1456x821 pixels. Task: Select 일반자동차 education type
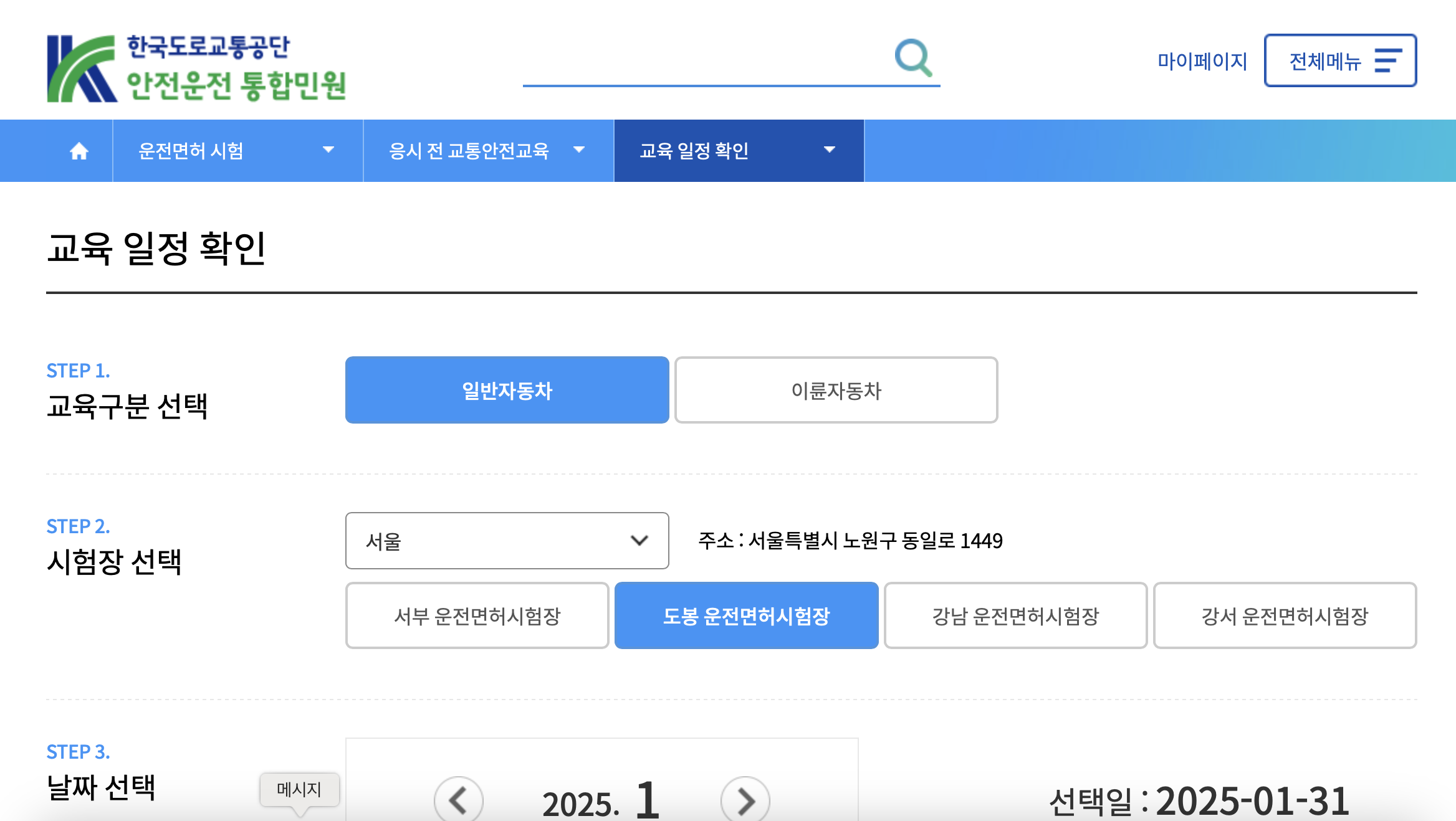coord(507,391)
